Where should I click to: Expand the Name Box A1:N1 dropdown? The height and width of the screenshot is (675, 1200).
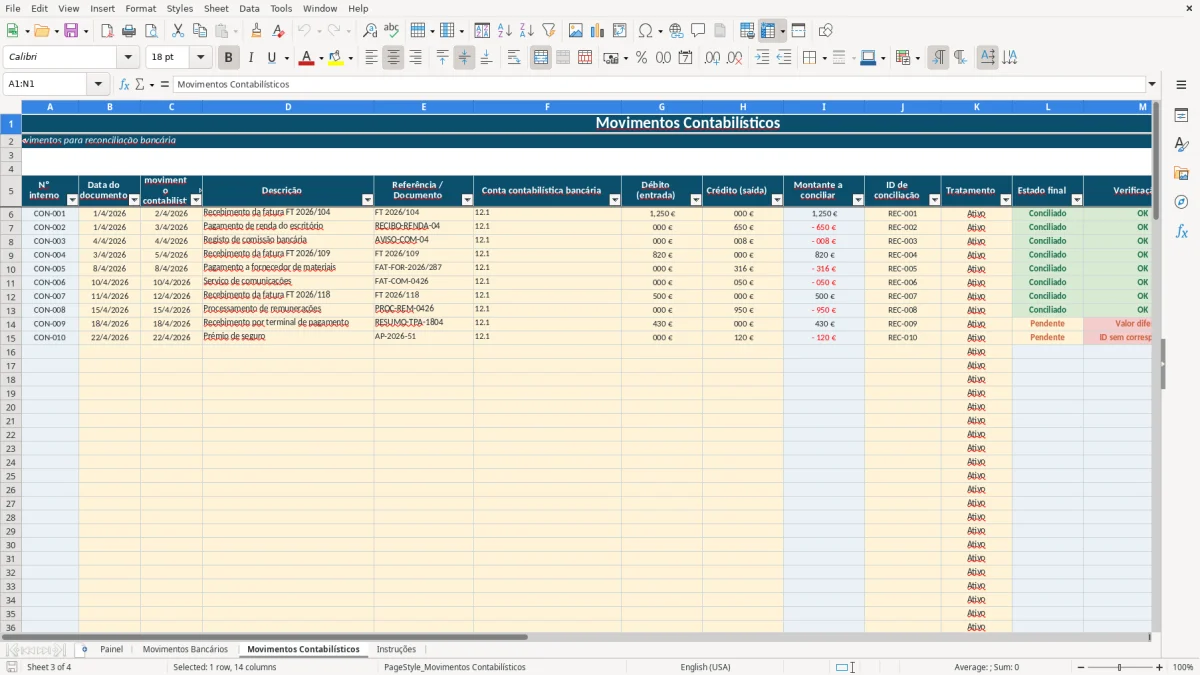click(x=98, y=84)
